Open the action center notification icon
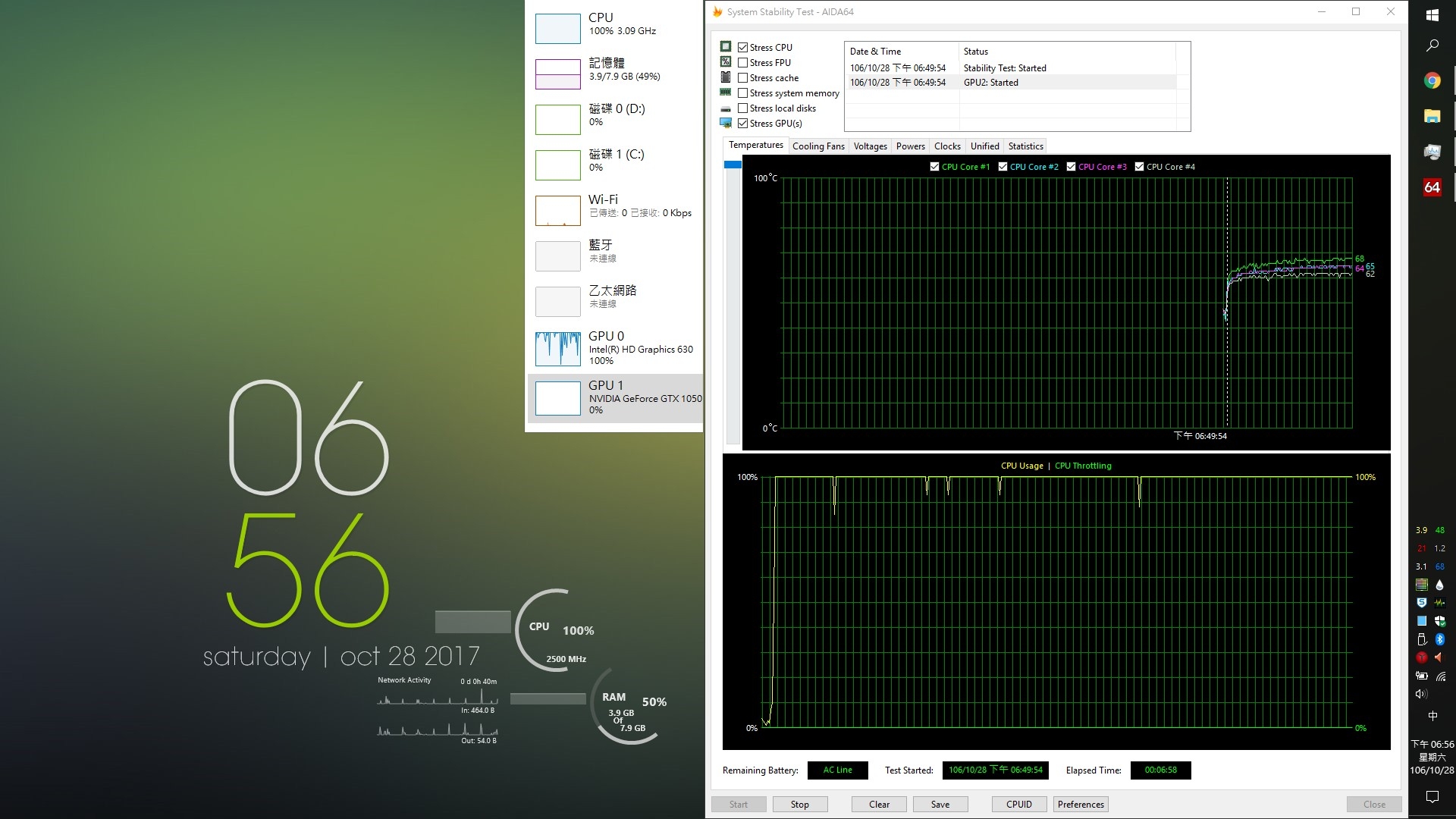The image size is (1456, 819). point(1432,796)
